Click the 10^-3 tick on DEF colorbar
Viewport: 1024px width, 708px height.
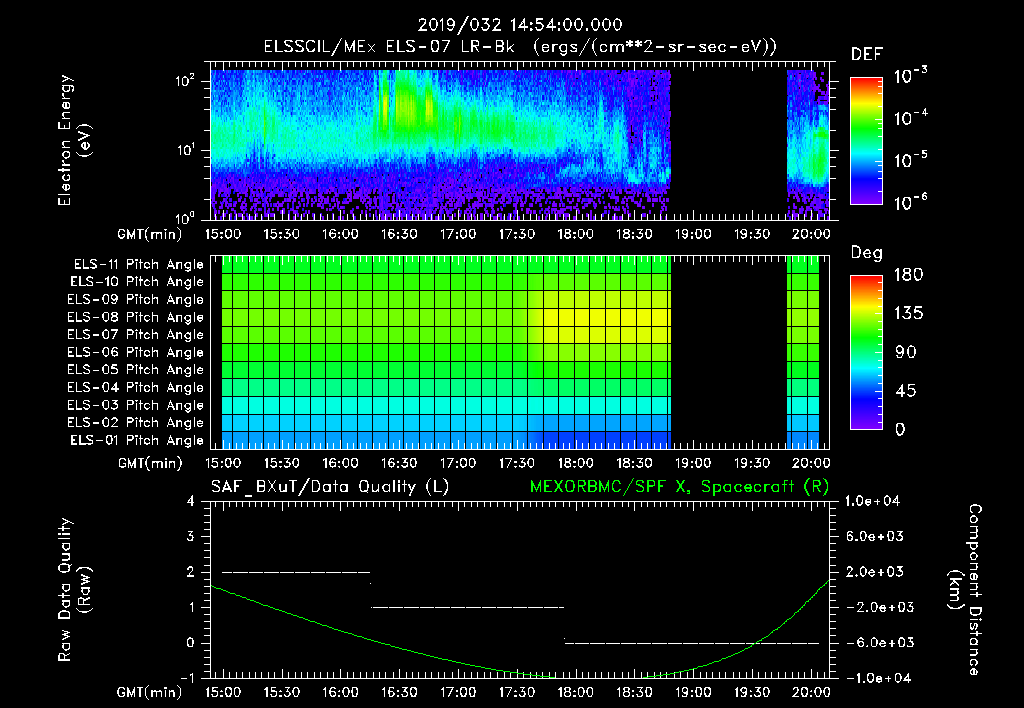(x=910, y=76)
